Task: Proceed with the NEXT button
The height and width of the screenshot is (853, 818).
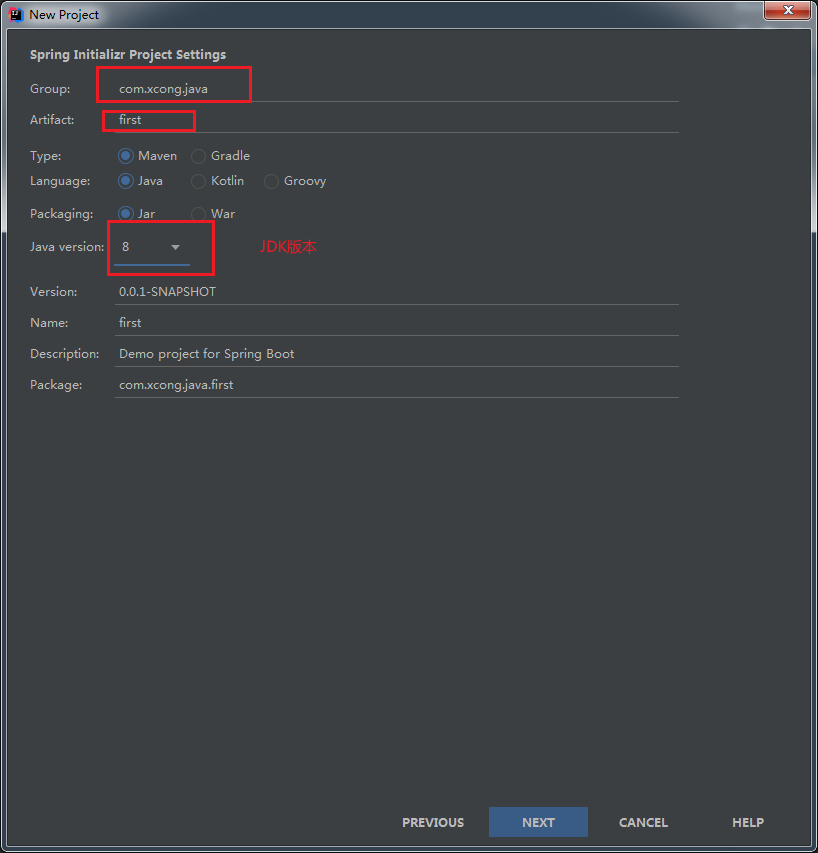Action: [538, 822]
